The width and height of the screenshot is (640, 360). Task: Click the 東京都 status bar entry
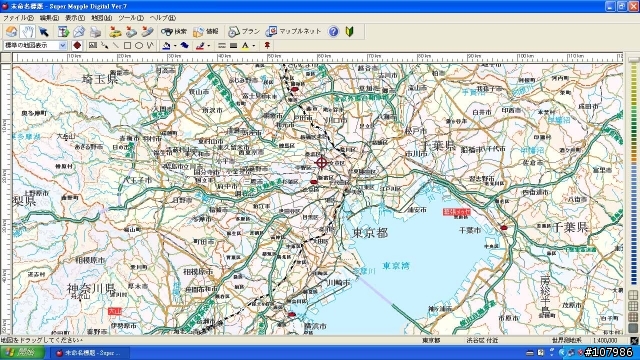click(431, 340)
